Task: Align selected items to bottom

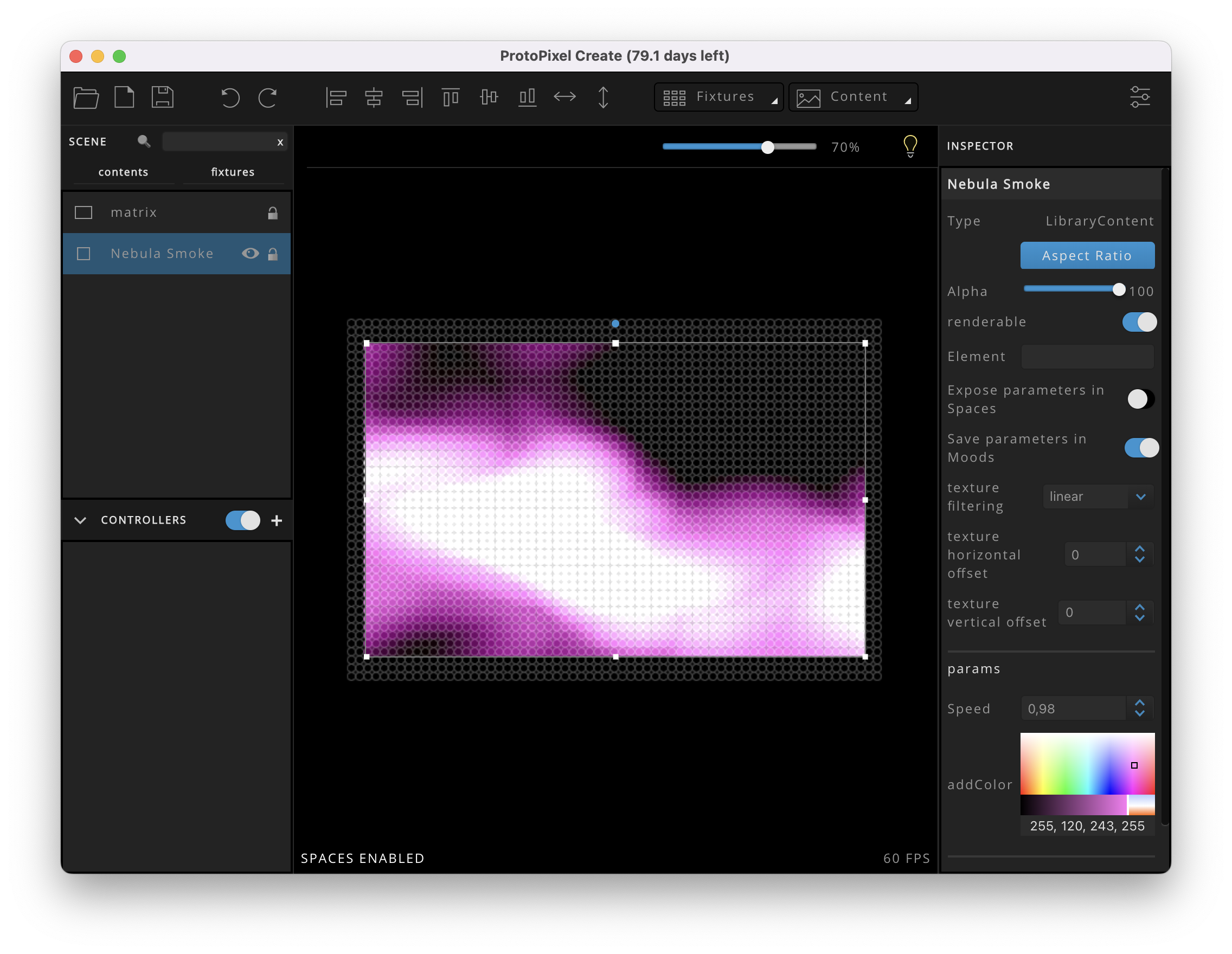Action: point(527,98)
